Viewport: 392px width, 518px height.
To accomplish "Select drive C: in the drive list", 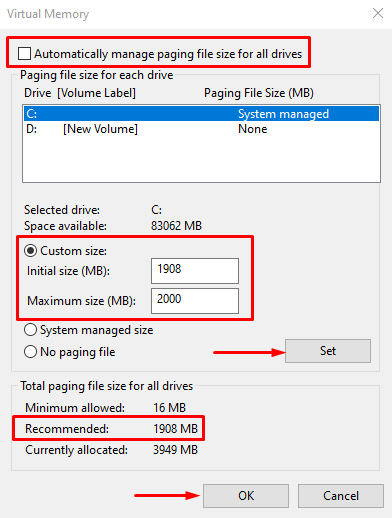I will point(201,114).
